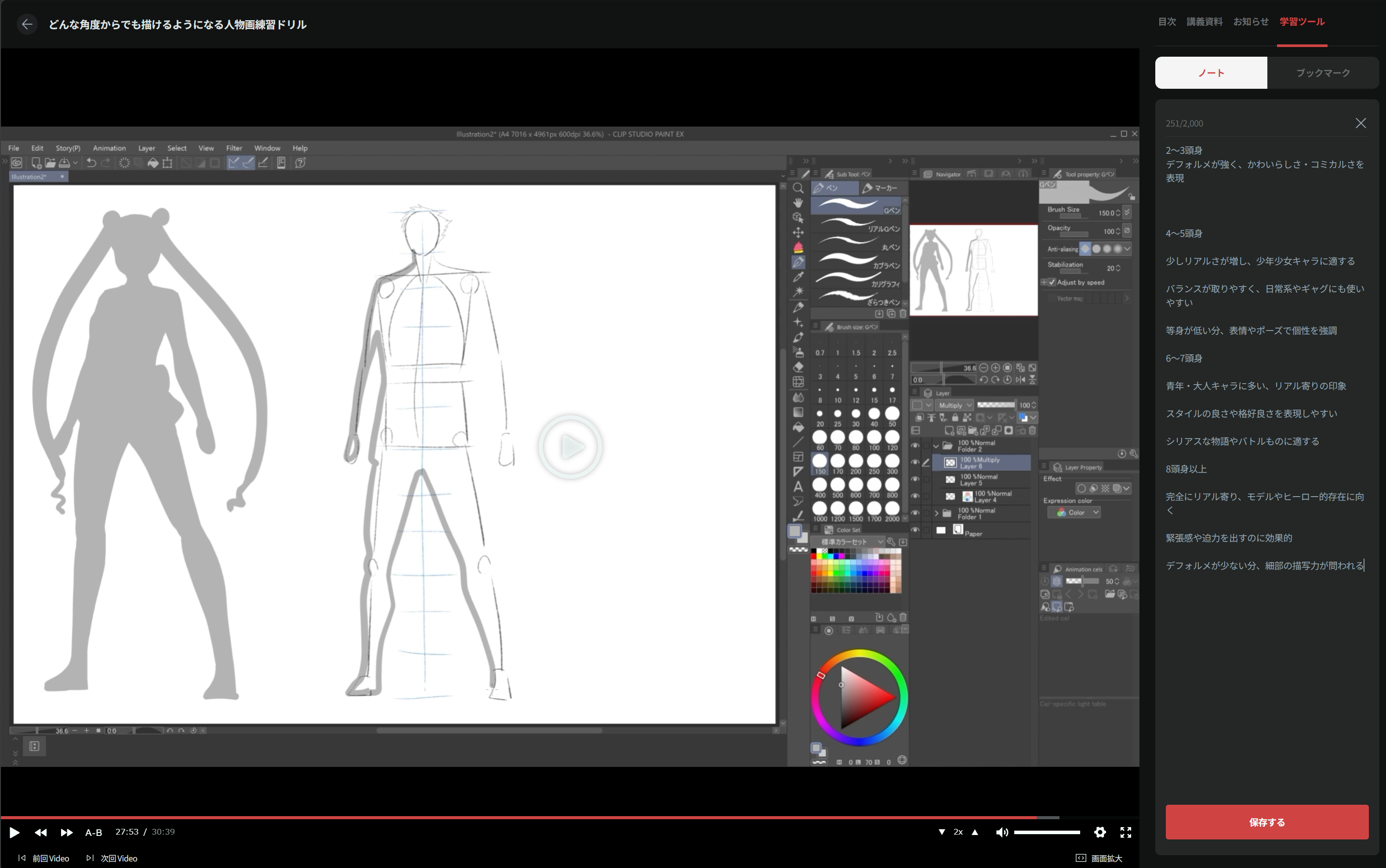Image resolution: width=1386 pixels, height=868 pixels.
Task: Toggle the Adjust by speed checkbox
Action: point(1052,283)
